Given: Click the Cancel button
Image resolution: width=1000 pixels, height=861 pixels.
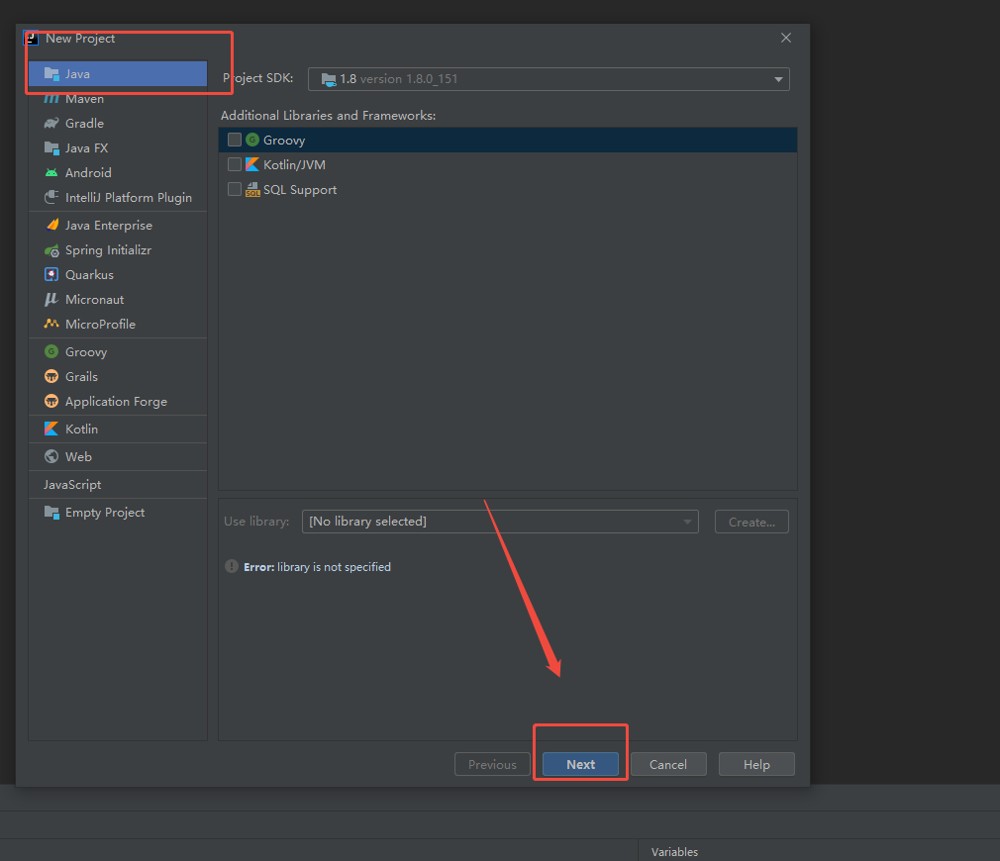Looking at the screenshot, I should point(668,764).
